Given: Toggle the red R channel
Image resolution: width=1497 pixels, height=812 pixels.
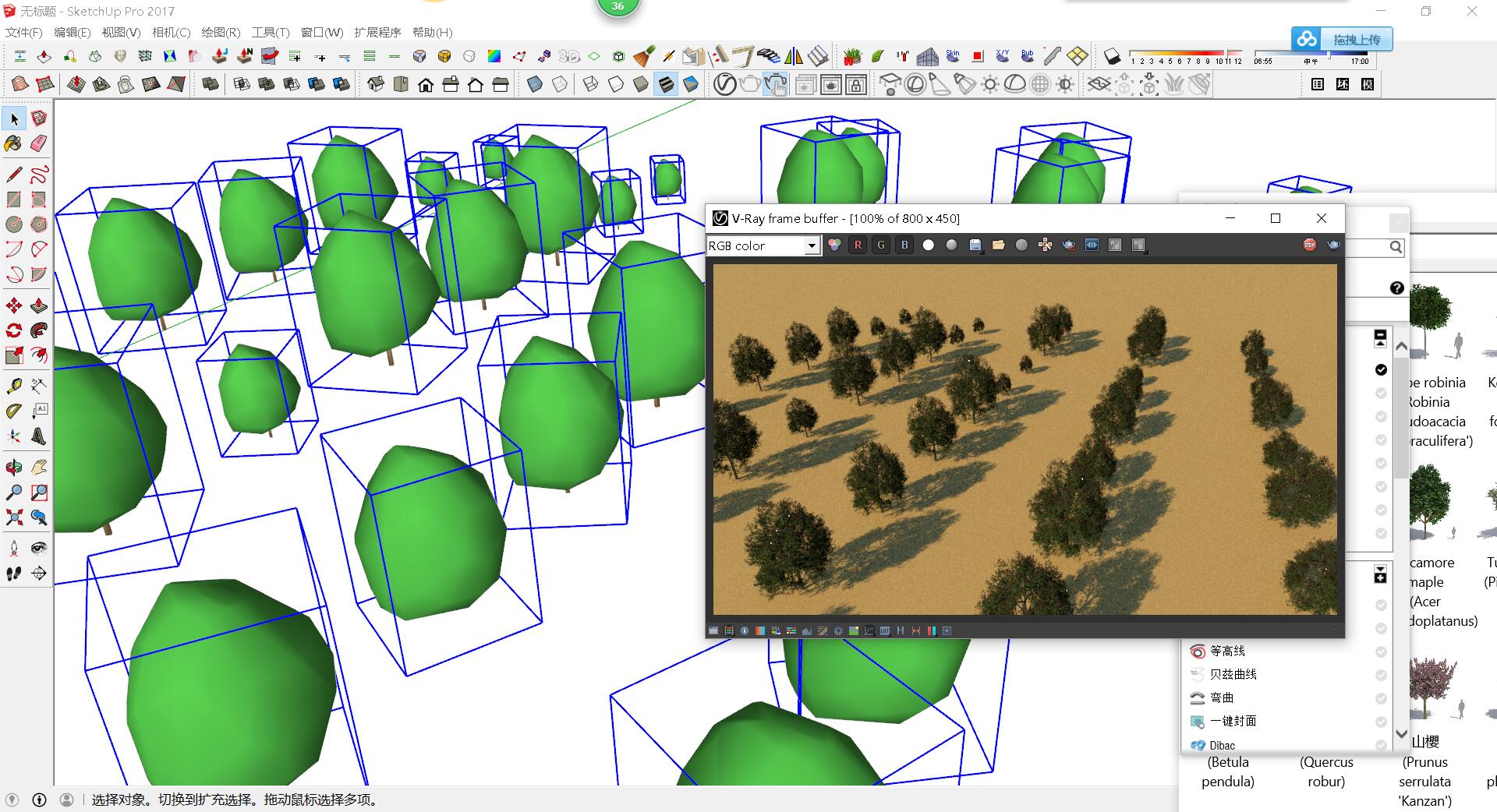Looking at the screenshot, I should coord(858,245).
